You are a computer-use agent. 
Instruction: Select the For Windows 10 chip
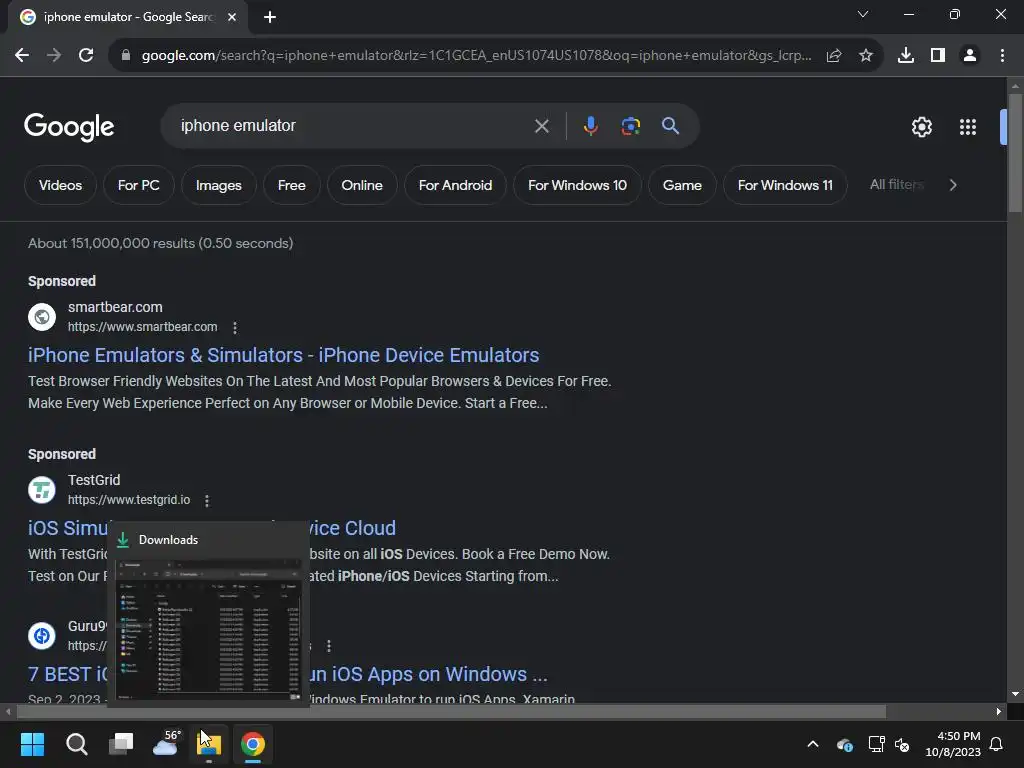coord(577,185)
